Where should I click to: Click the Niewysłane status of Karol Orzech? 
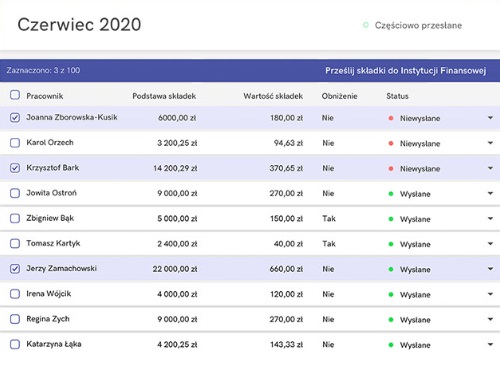(420, 144)
